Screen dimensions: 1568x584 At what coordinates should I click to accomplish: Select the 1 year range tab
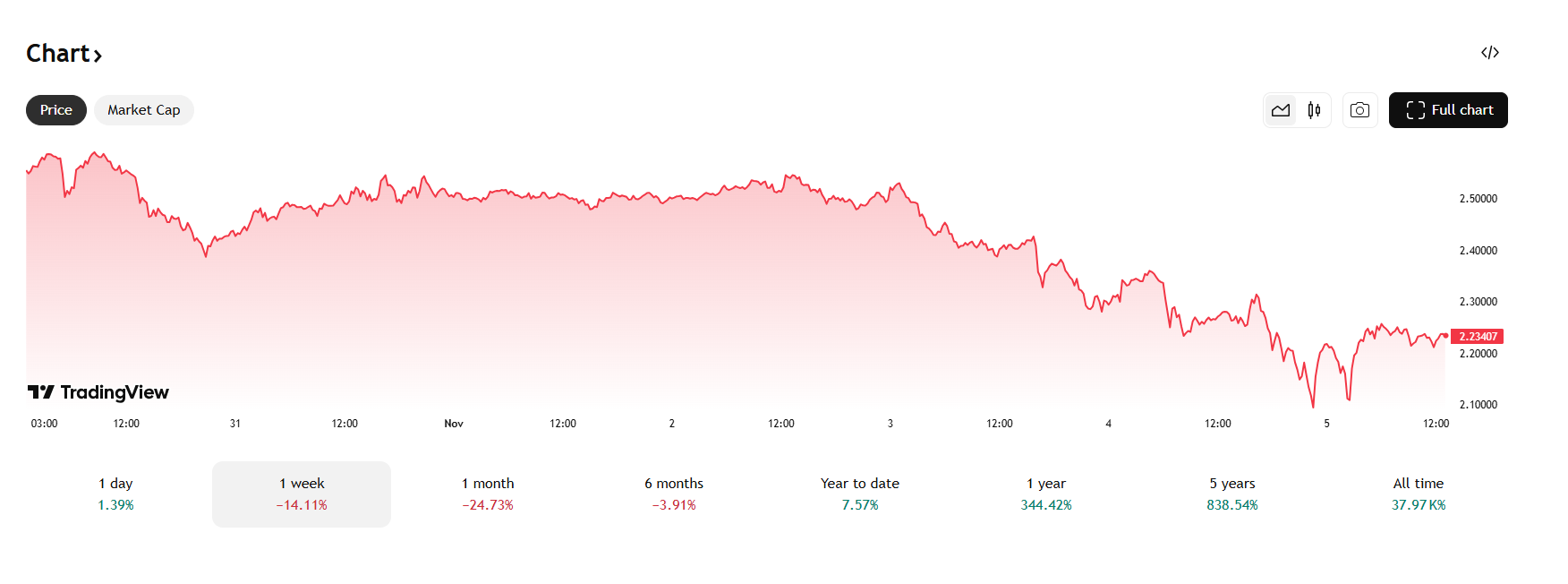[x=1047, y=494]
